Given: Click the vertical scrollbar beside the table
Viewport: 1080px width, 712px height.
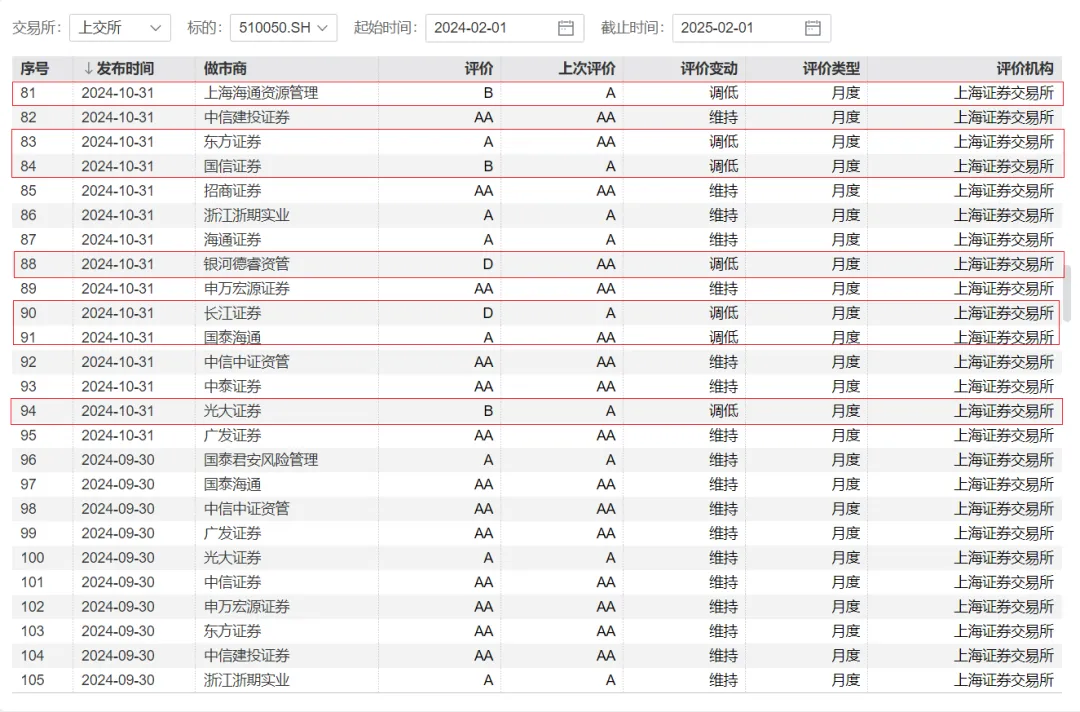Looking at the screenshot, I should (1068, 293).
